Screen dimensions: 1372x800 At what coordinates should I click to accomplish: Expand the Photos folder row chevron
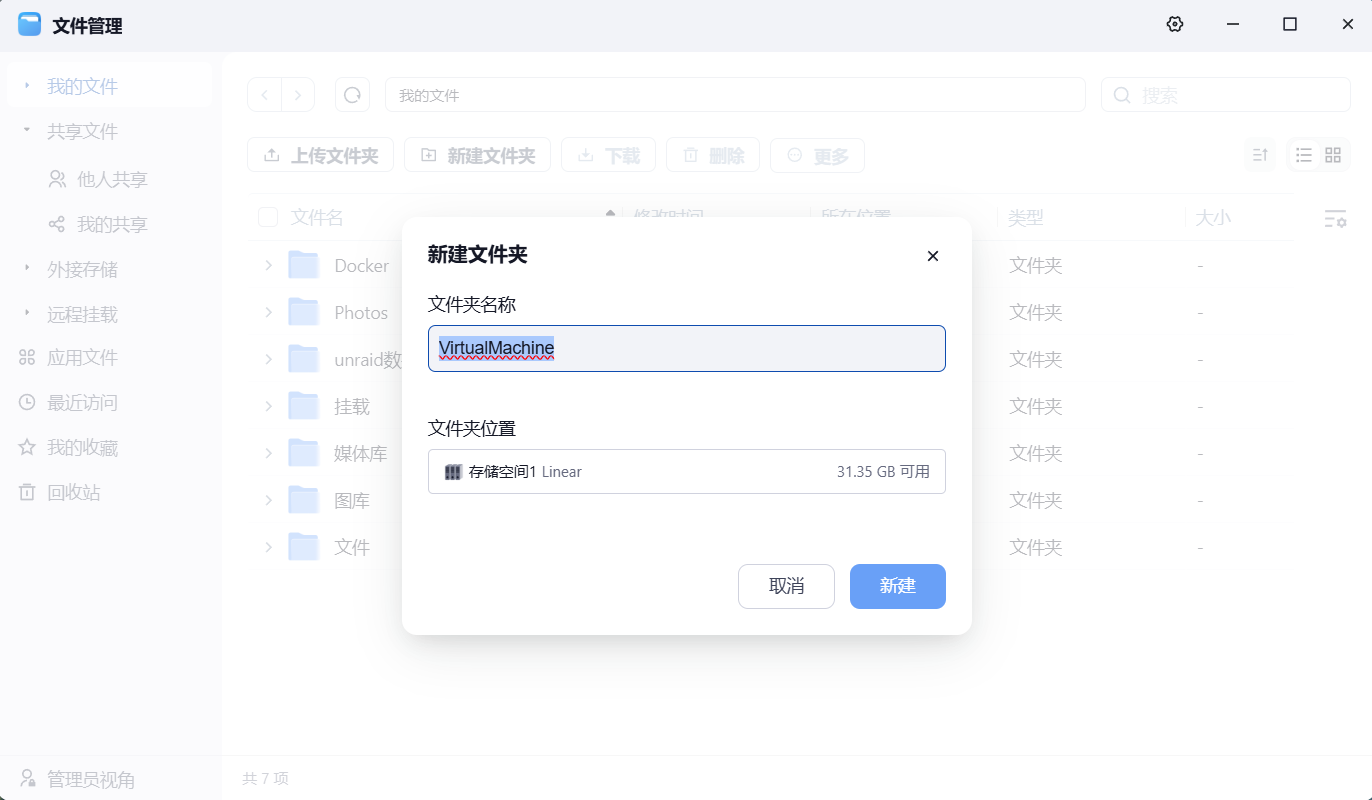click(268, 312)
